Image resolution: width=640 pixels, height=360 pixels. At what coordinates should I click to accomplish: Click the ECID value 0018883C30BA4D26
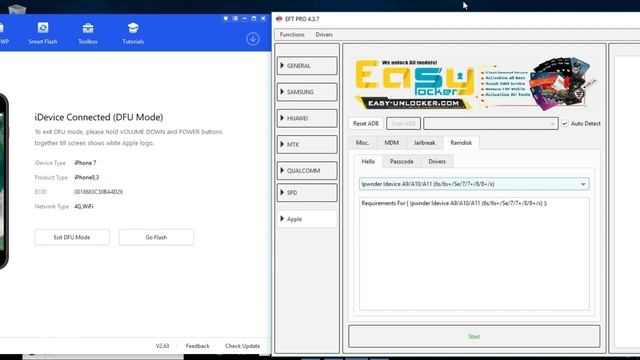coord(98,192)
